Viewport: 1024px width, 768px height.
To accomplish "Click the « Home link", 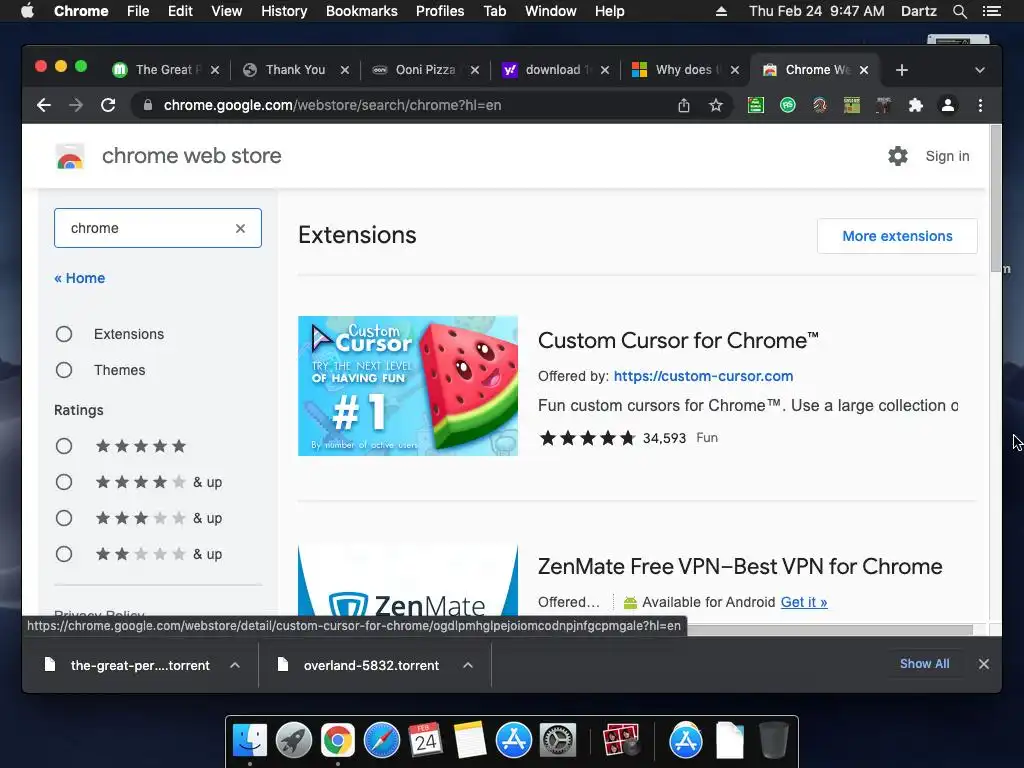I will (x=80, y=278).
